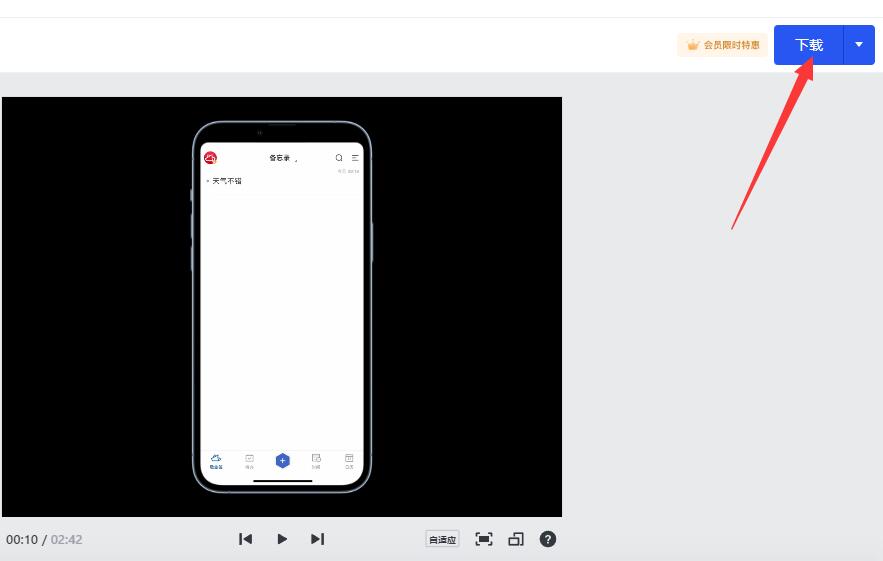Screen dimensions: 883x561
Task: Select the checklist tab next to cloud tab
Action: point(249,461)
